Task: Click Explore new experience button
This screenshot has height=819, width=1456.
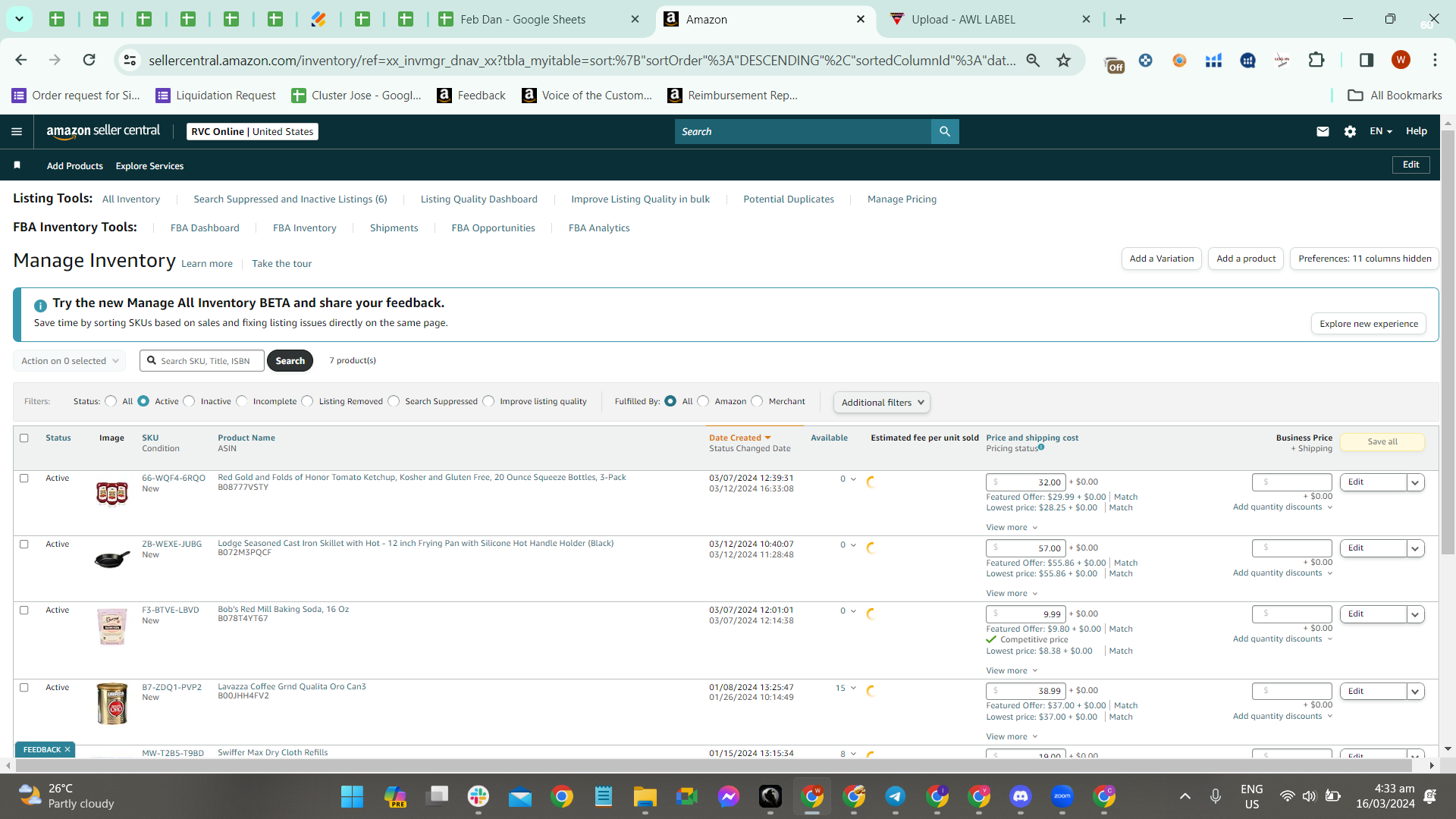Action: [1369, 324]
